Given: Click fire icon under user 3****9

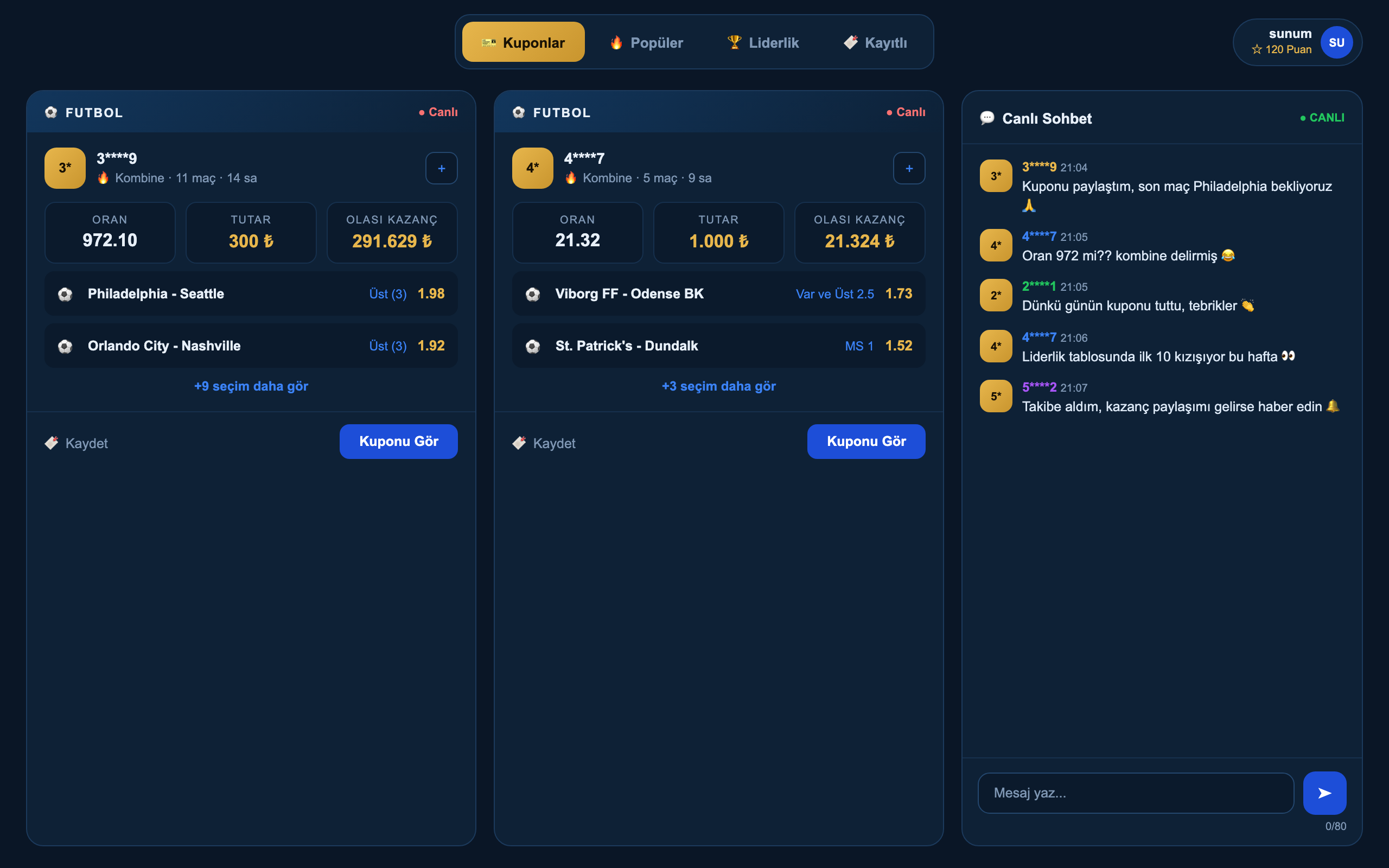Looking at the screenshot, I should click(103, 178).
